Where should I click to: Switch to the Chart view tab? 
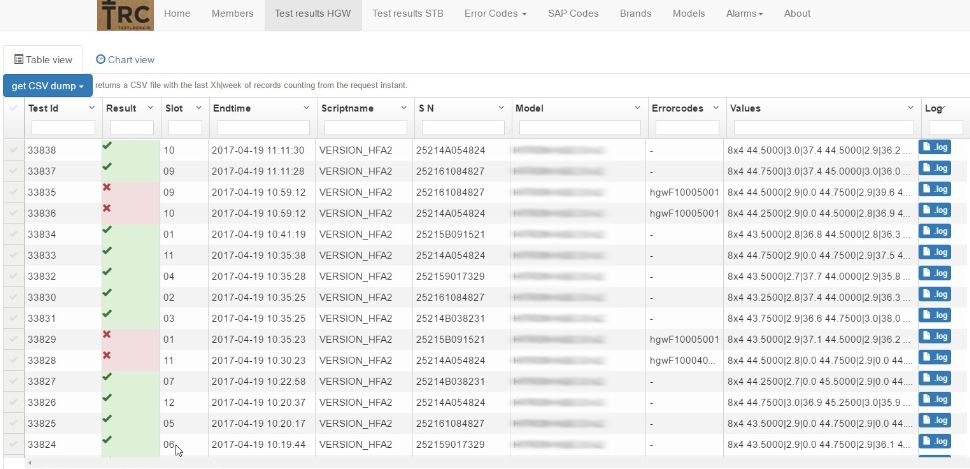(126, 60)
